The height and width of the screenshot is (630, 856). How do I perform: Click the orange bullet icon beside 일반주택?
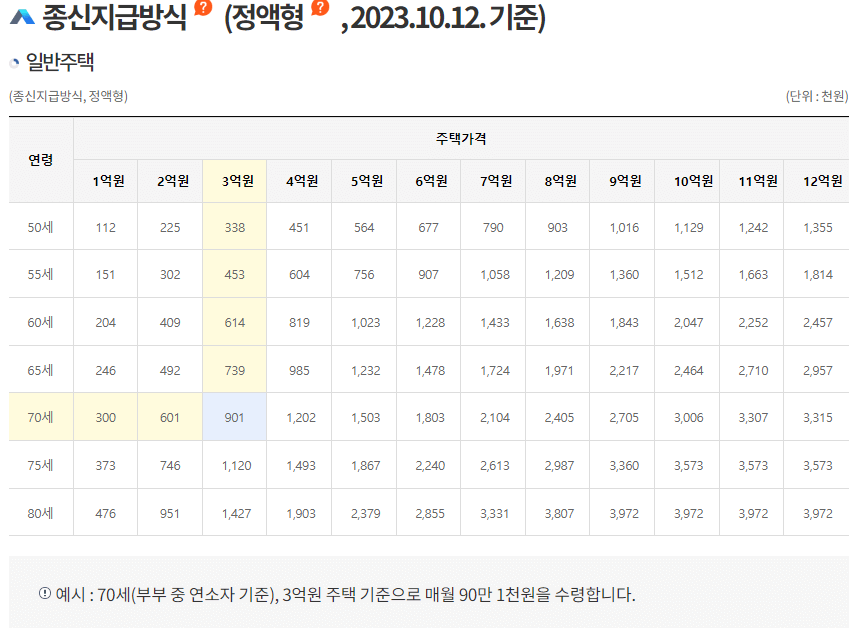pyautogui.click(x=16, y=63)
